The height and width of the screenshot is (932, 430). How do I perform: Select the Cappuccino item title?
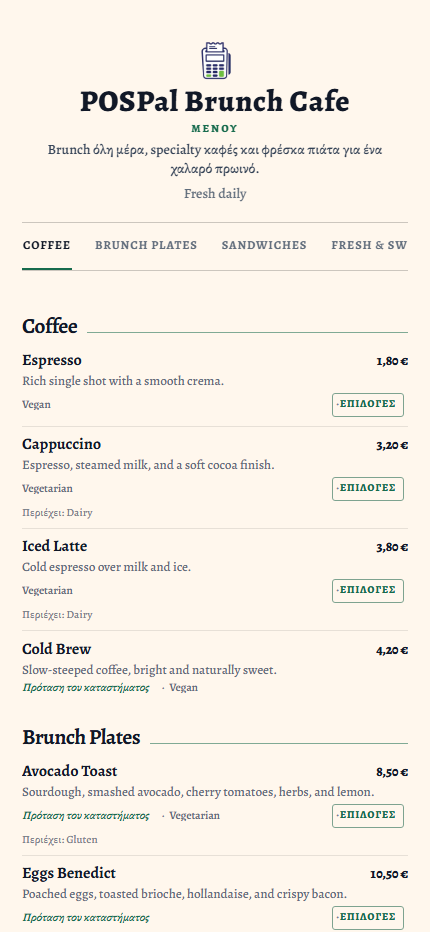[x=61, y=445]
